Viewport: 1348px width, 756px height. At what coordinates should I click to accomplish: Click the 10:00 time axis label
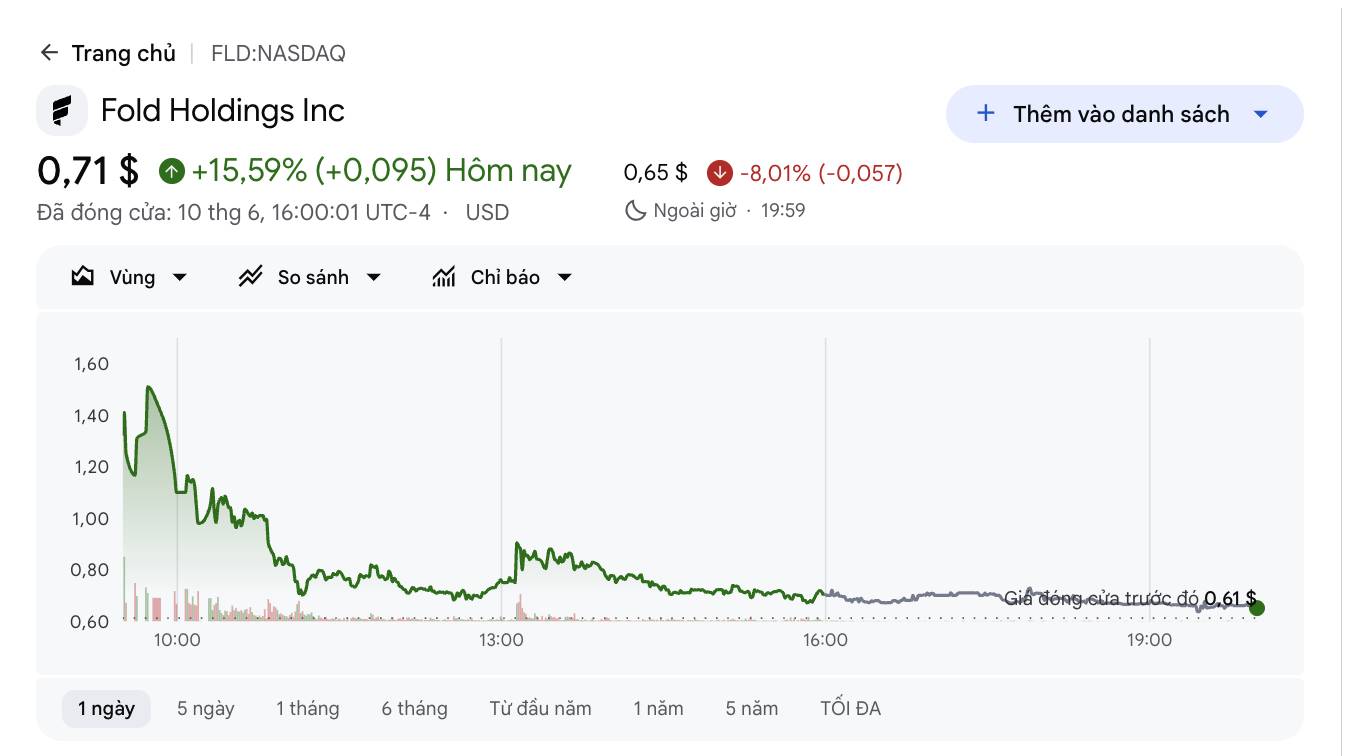177,640
